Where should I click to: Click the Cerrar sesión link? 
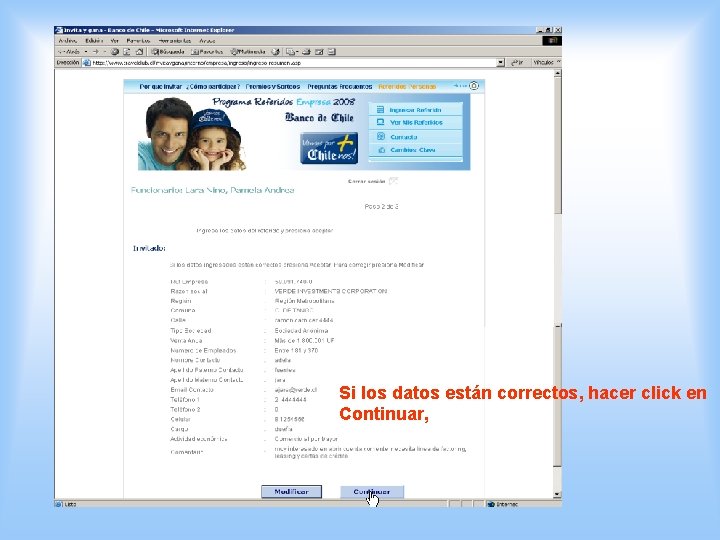click(366, 181)
